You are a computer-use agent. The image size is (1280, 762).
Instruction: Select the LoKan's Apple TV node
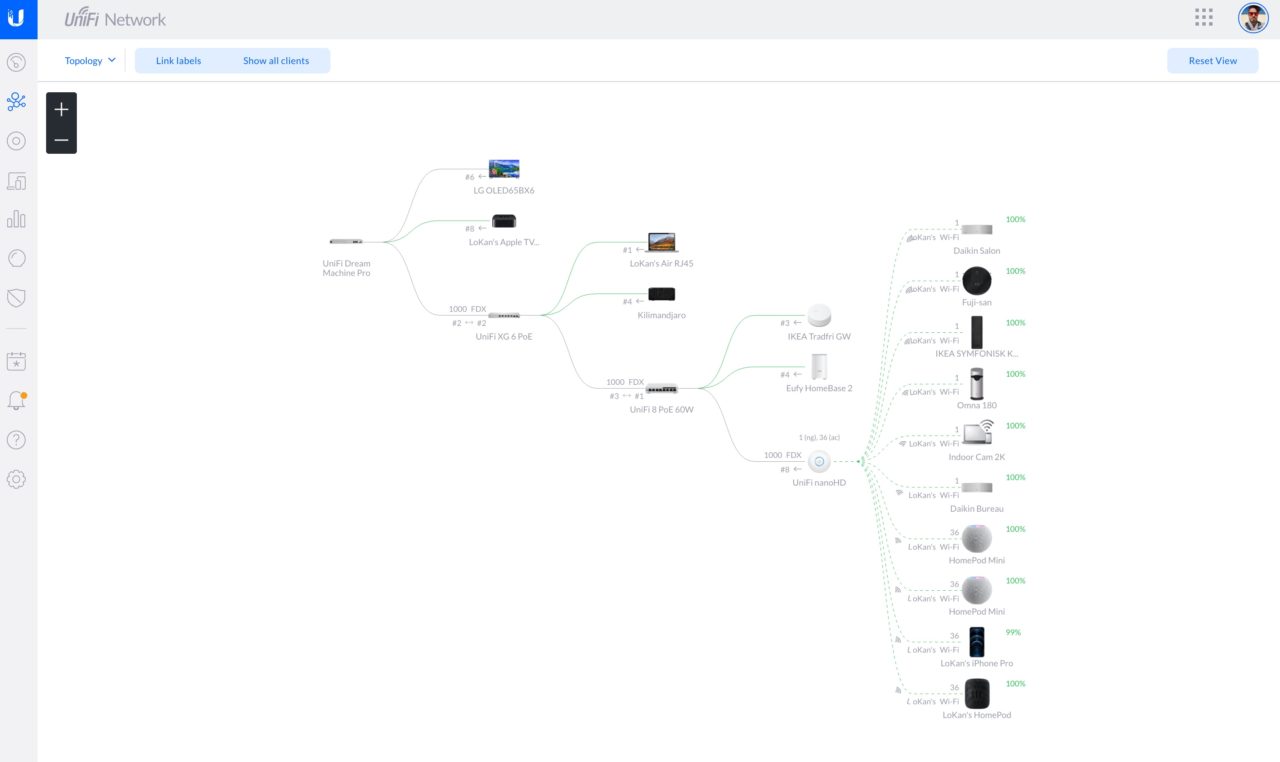pyautogui.click(x=504, y=221)
